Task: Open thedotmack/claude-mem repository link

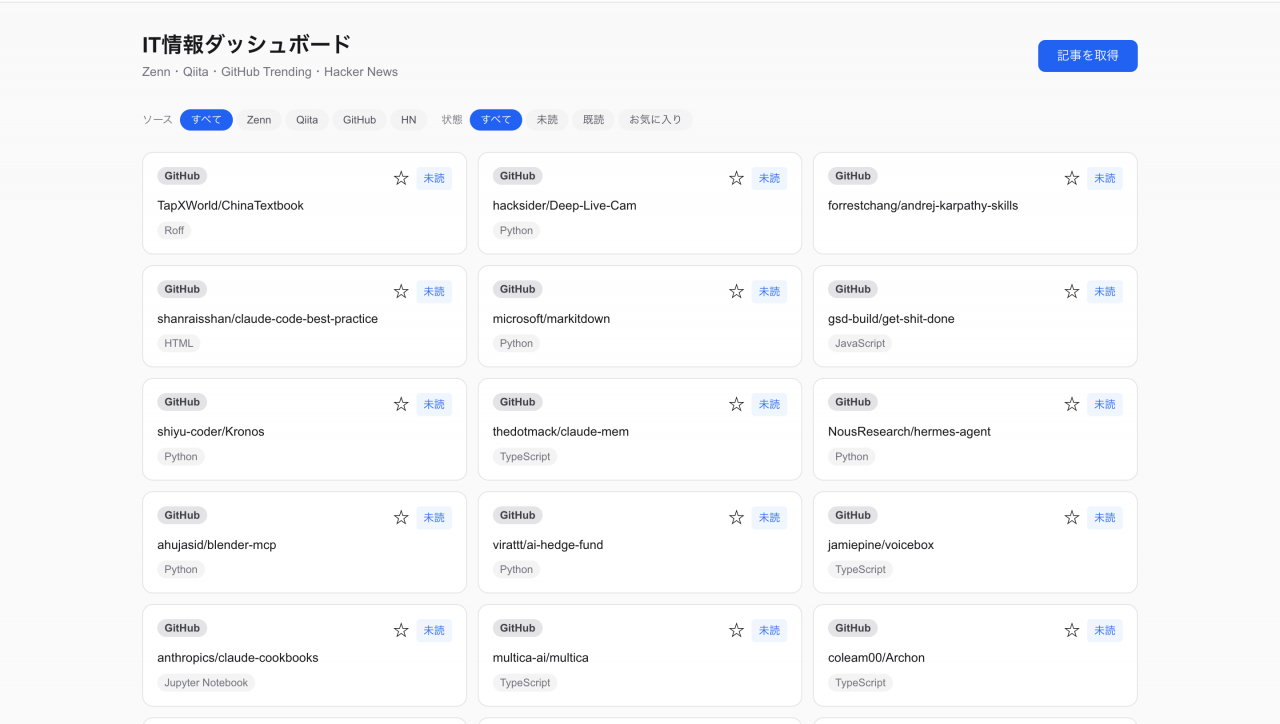Action: tap(561, 431)
